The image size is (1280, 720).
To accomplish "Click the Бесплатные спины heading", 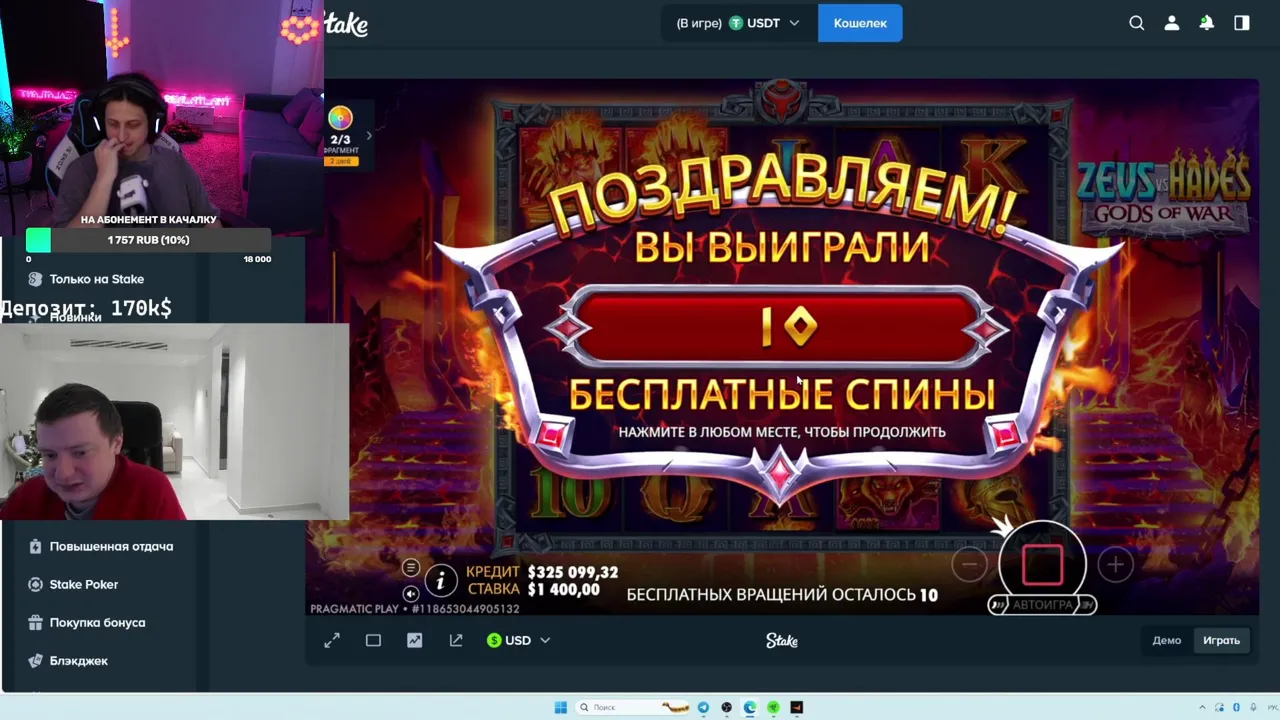I will (x=782, y=394).
